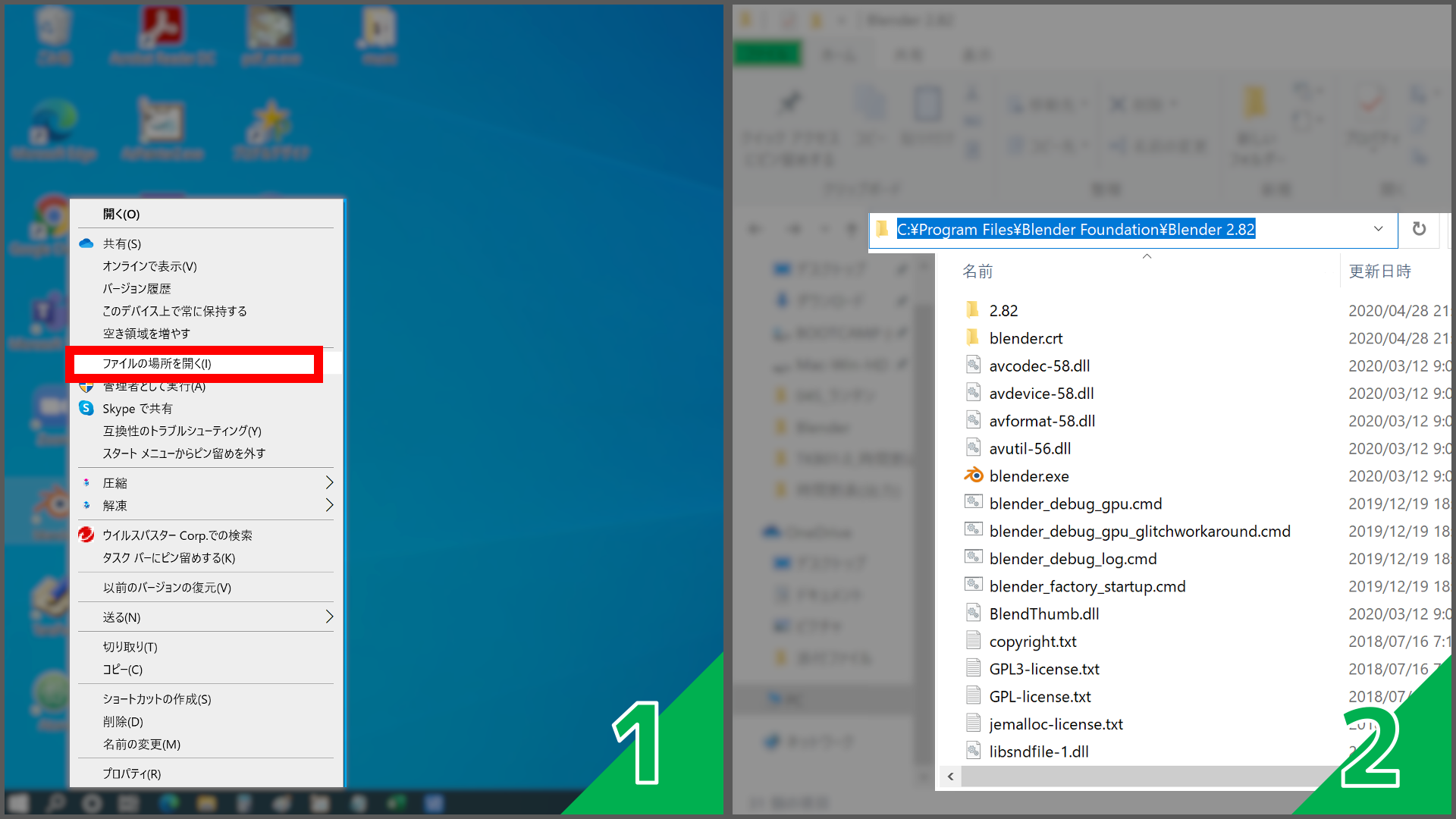Click the text file icon of GPL-license.txt
The width and height of the screenshot is (1456, 819).
(973, 695)
